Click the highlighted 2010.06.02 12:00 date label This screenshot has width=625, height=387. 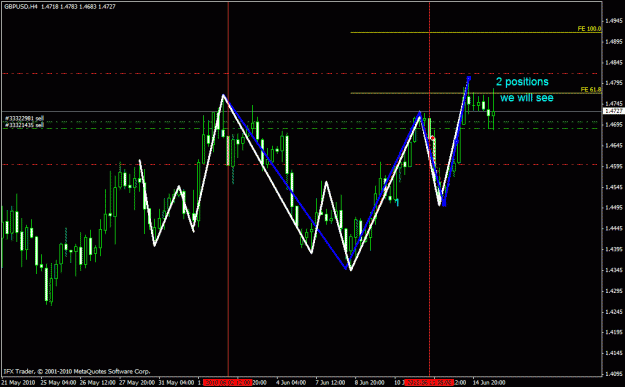click(227, 383)
